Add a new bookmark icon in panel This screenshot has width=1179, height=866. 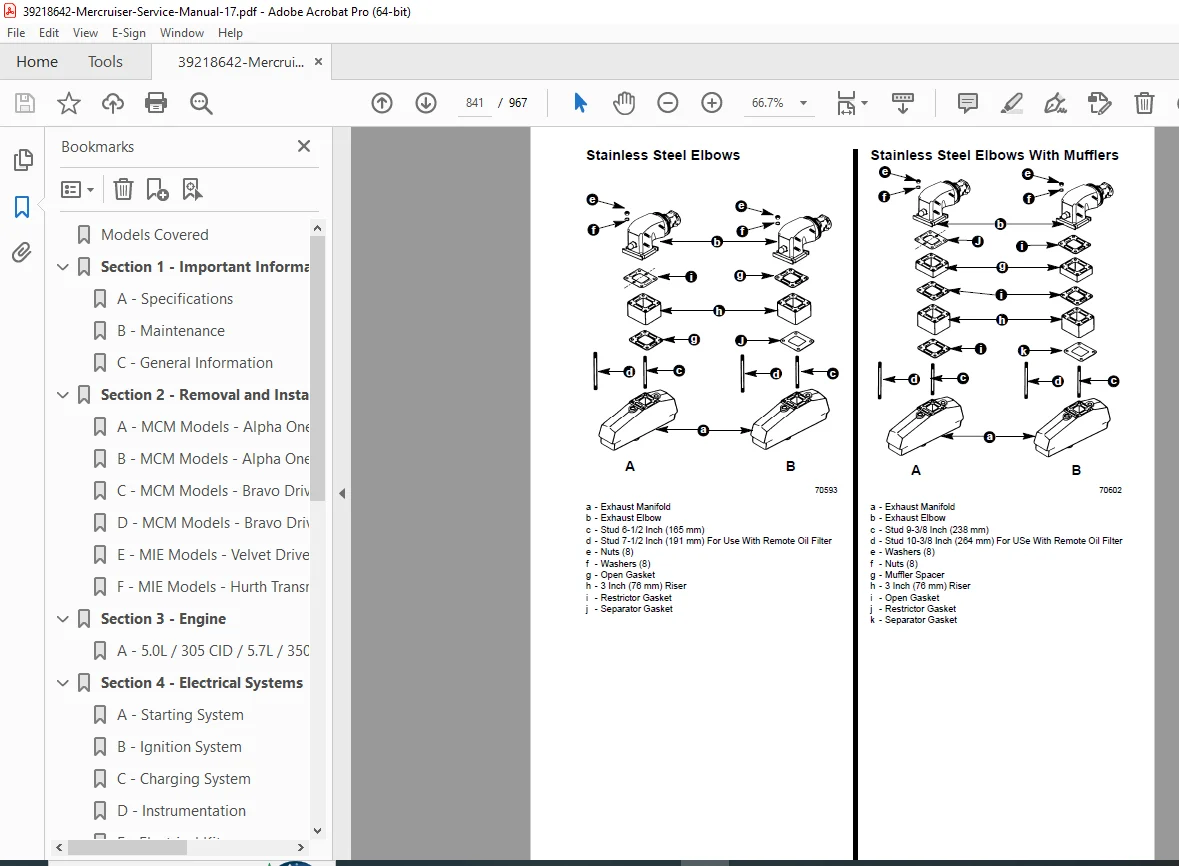click(157, 189)
